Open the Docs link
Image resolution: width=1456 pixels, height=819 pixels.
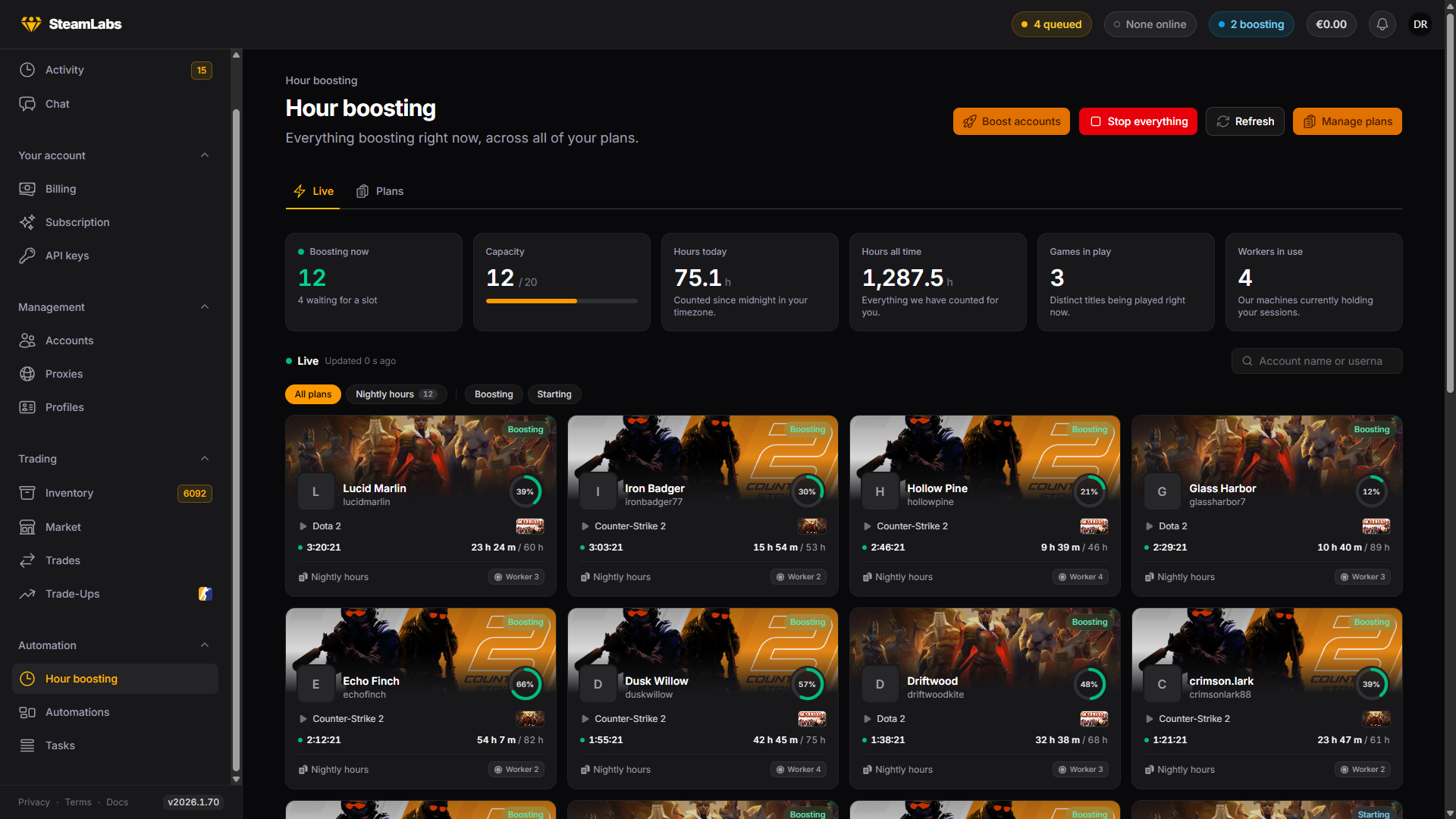tap(118, 802)
